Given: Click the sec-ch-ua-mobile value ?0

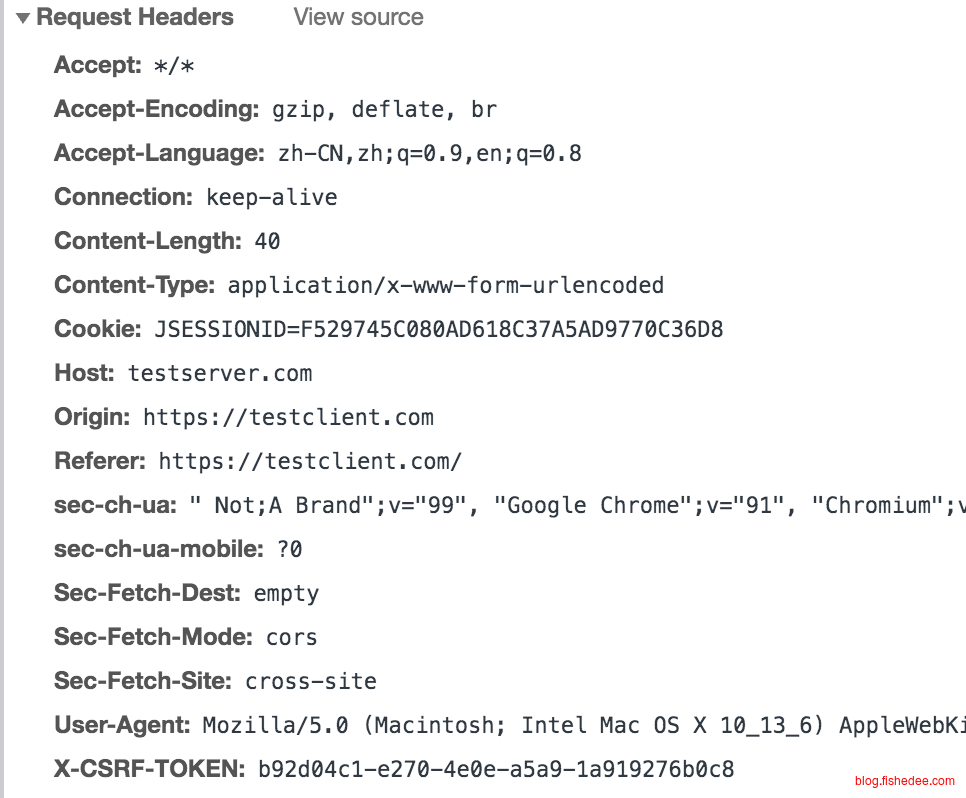Looking at the screenshot, I should (288, 550).
